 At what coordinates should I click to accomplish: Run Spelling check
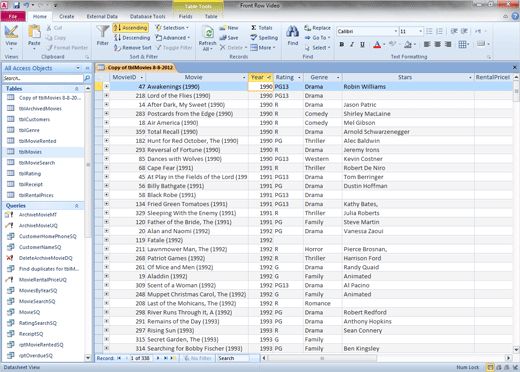pyautogui.click(x=264, y=38)
